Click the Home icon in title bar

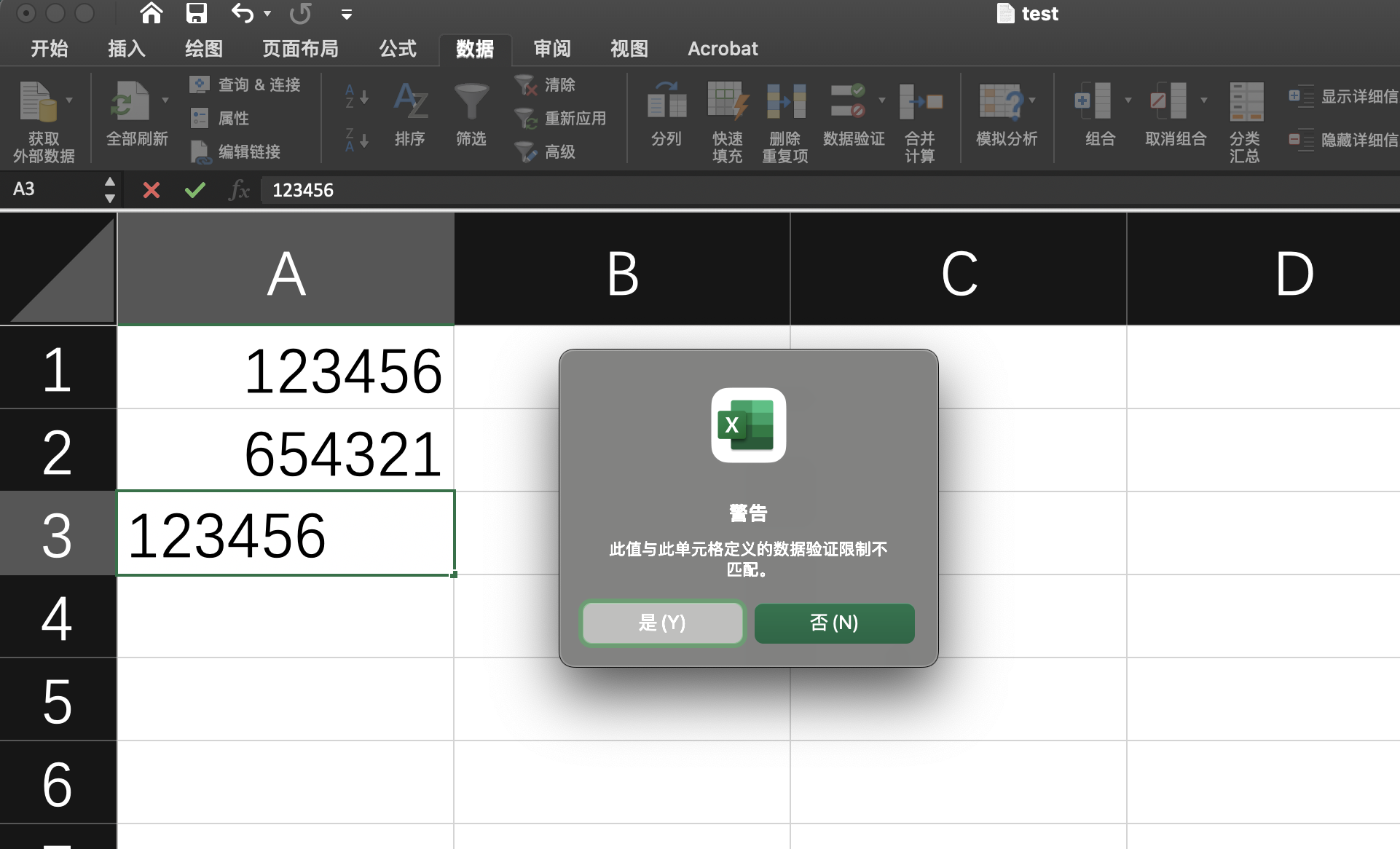click(151, 13)
